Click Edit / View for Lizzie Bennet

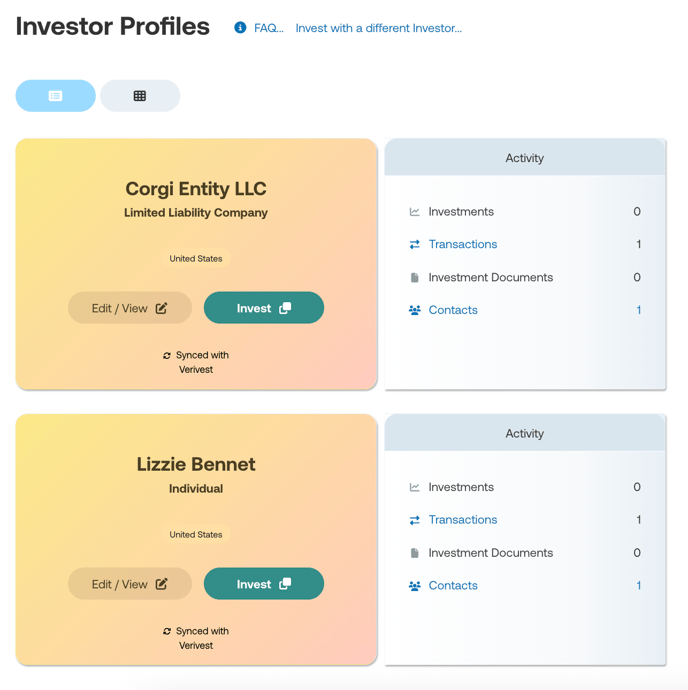click(x=130, y=584)
